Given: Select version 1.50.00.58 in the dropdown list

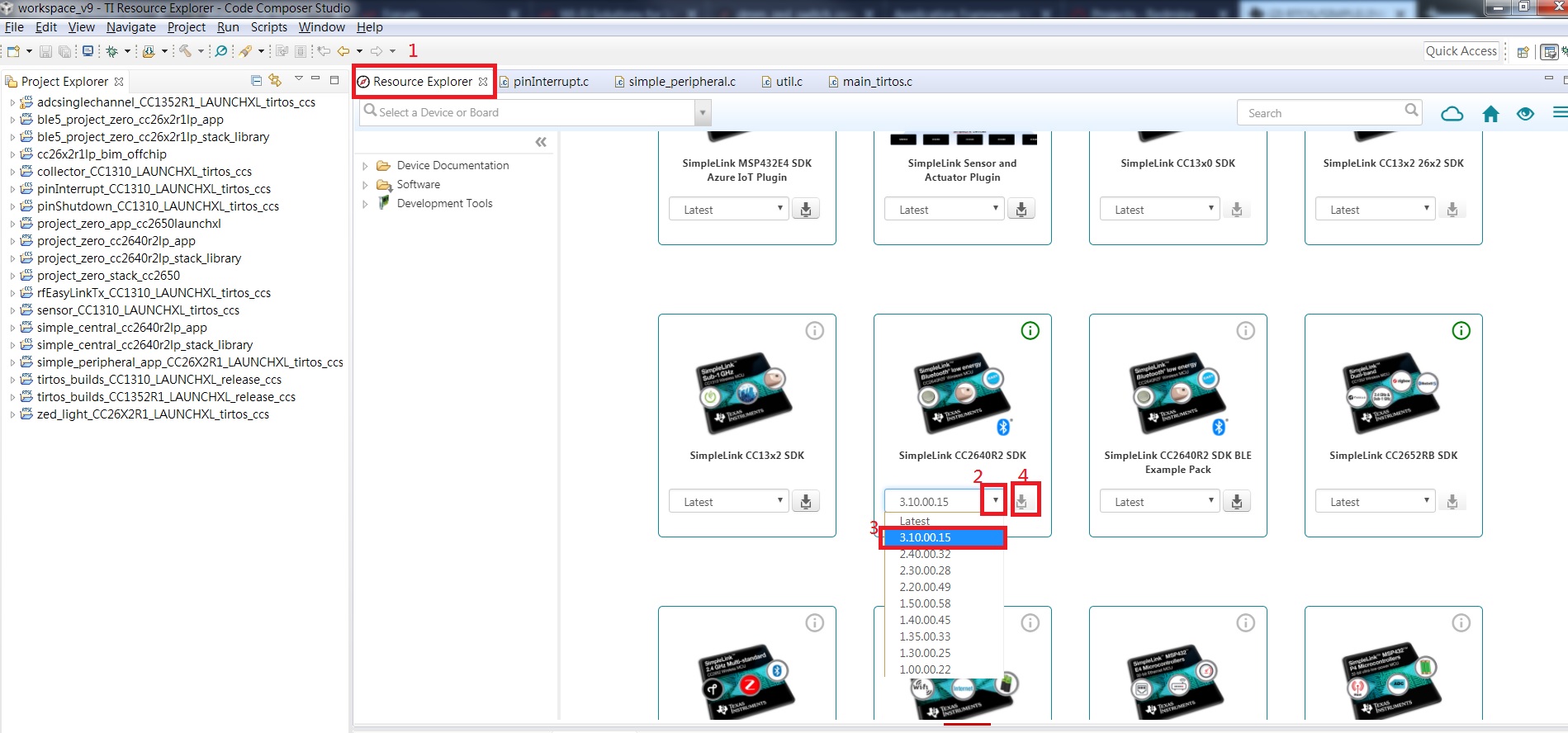Looking at the screenshot, I should pos(943,603).
